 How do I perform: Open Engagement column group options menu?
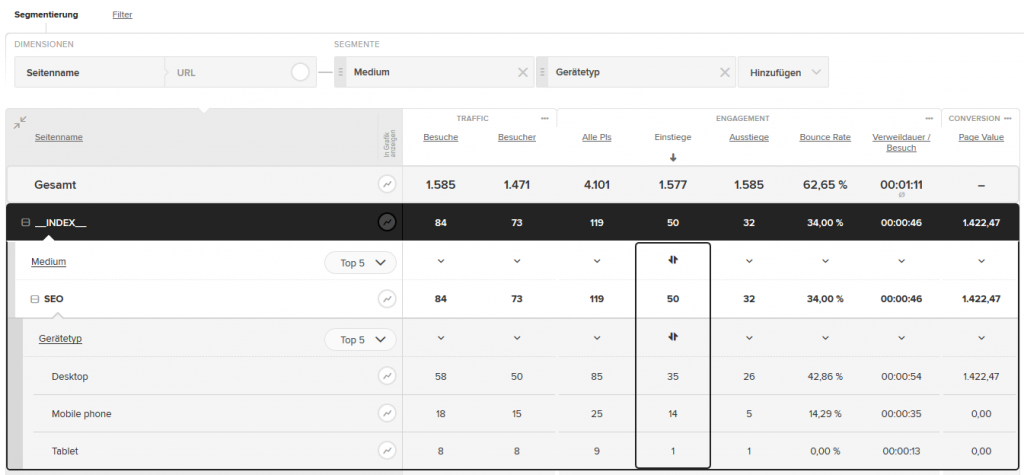(x=929, y=118)
